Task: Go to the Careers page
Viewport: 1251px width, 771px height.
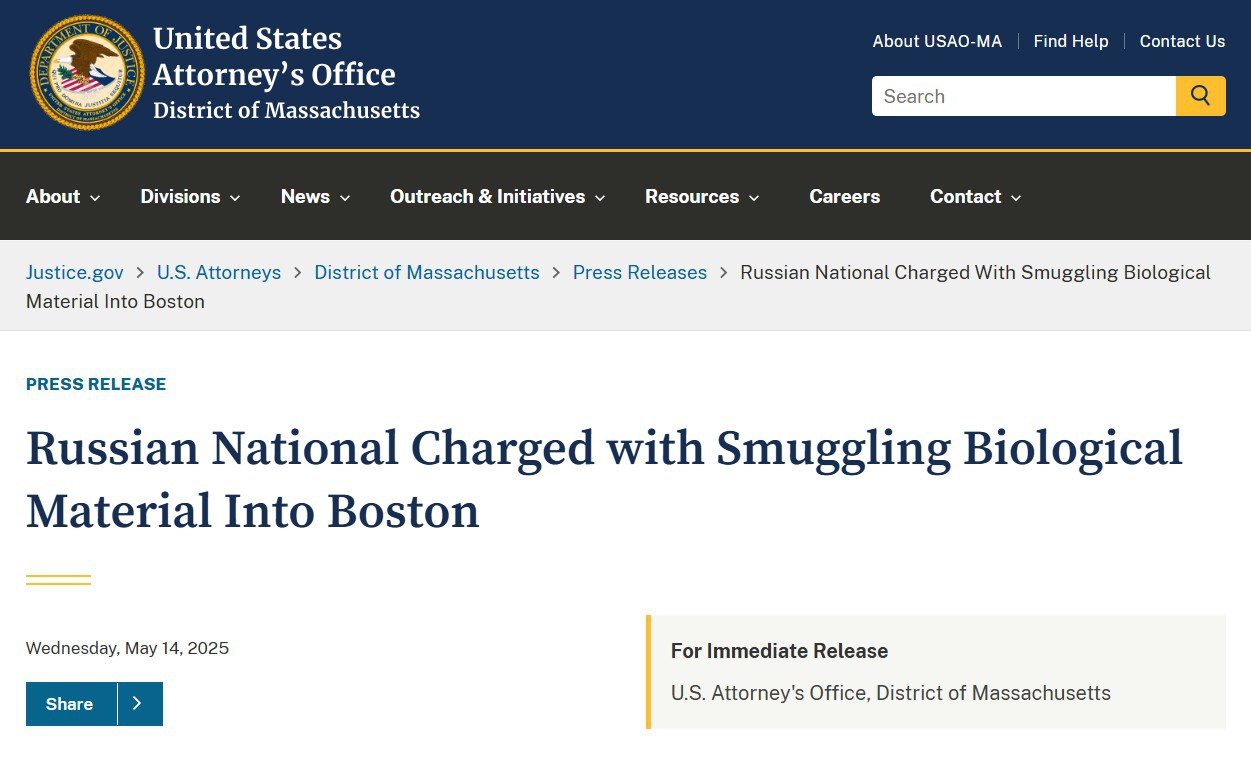Action: click(845, 197)
